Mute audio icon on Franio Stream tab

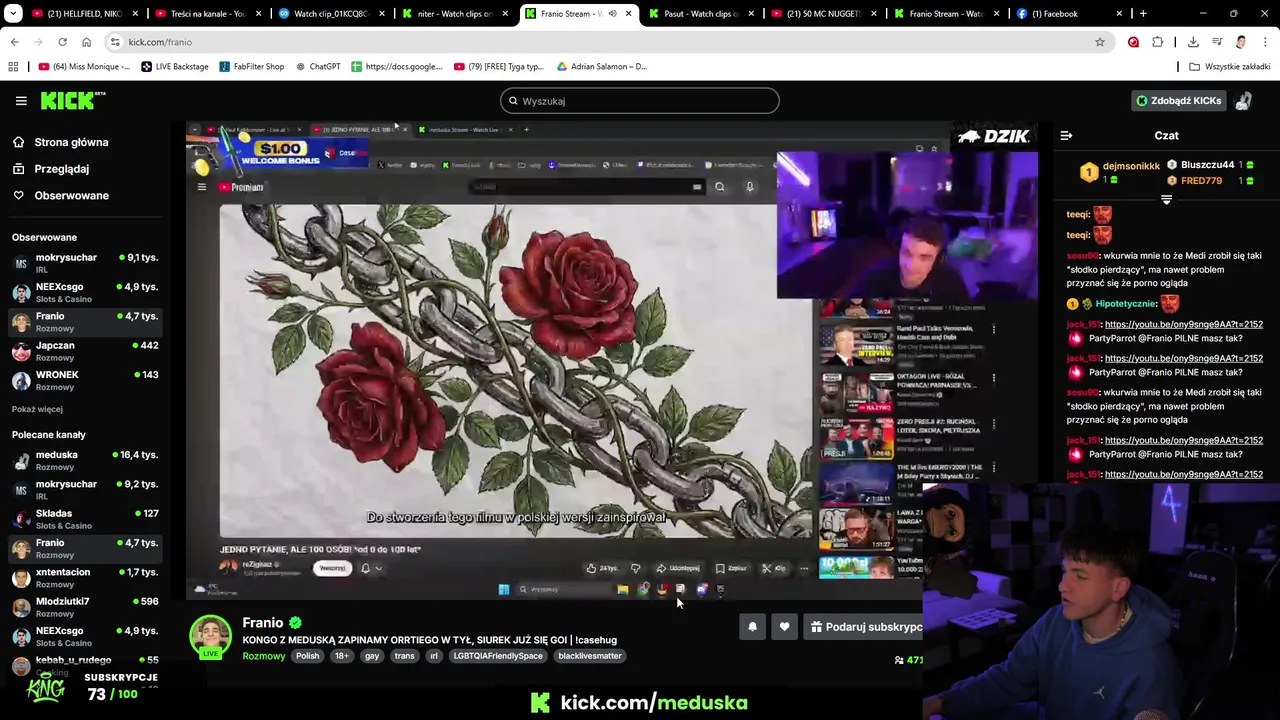point(612,14)
